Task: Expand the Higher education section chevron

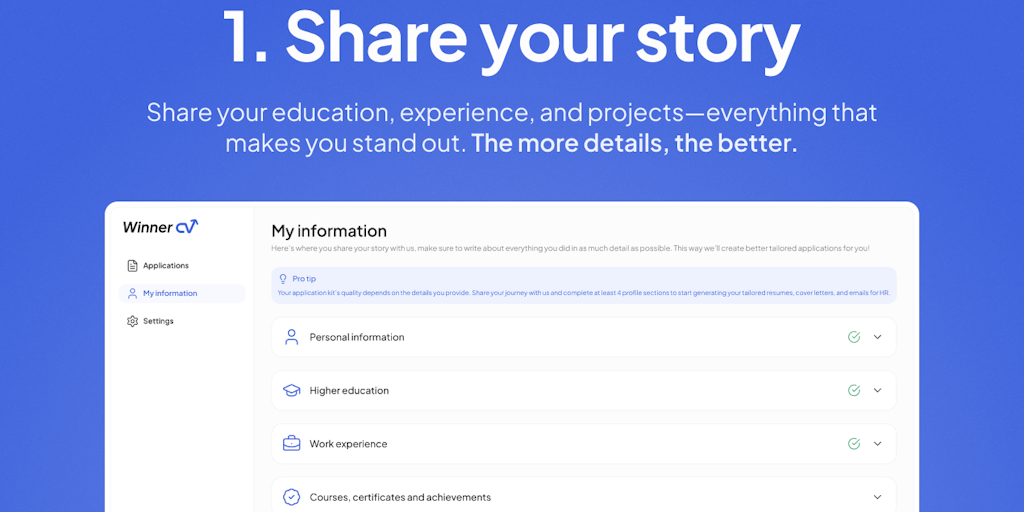Action: (x=878, y=390)
